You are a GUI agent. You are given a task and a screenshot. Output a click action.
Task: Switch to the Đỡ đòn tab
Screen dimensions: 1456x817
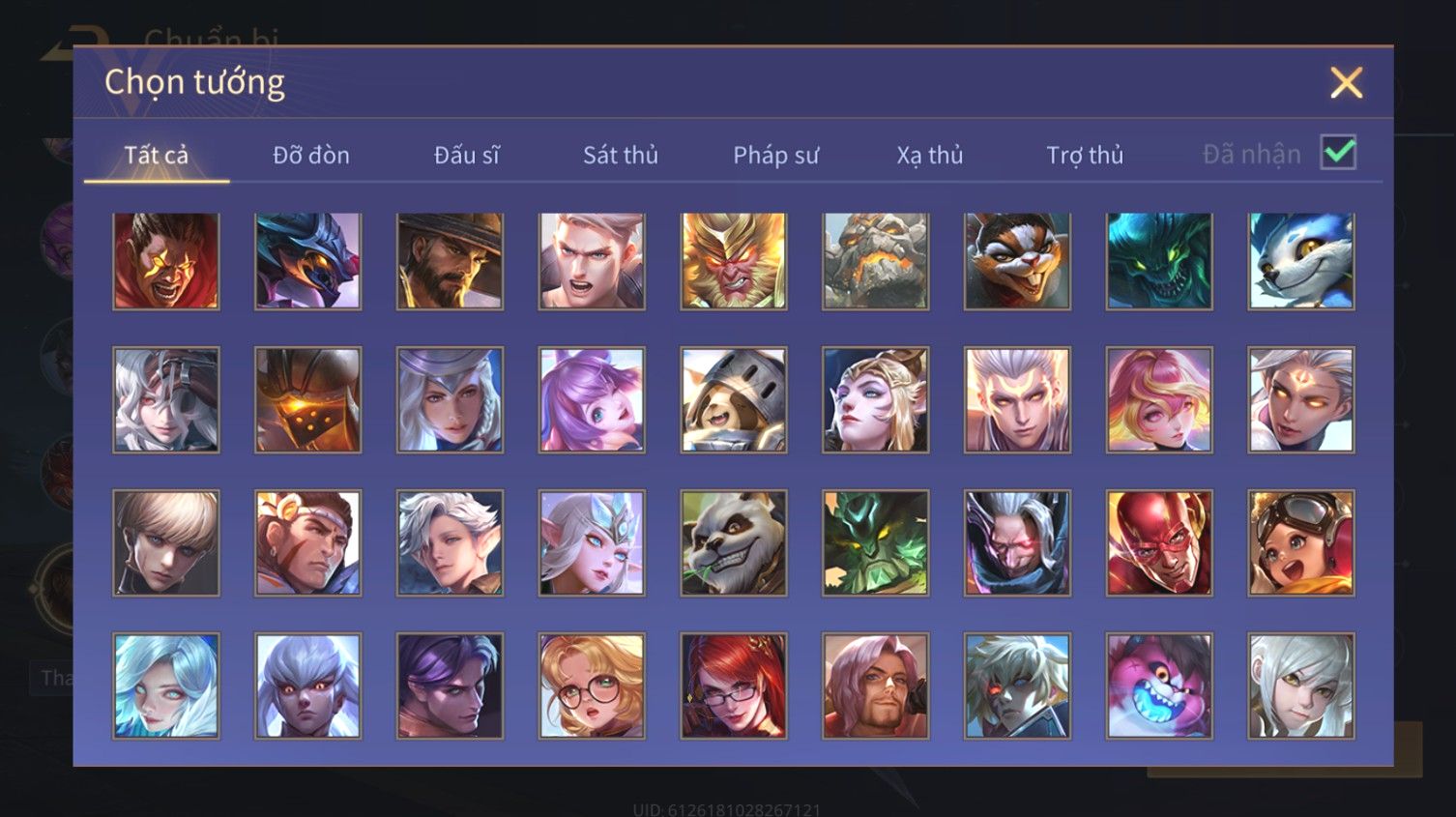click(311, 155)
